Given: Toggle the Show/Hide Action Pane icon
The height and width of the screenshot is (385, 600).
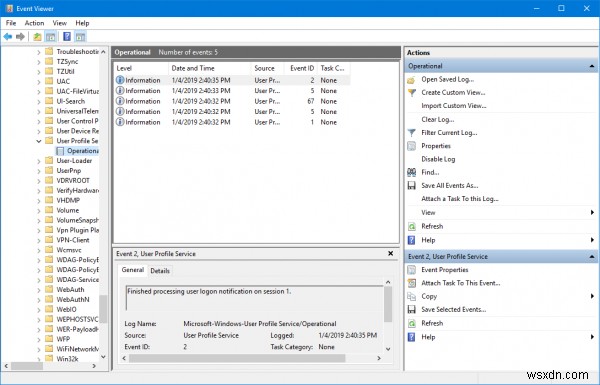Looking at the screenshot, I should click(80, 37).
